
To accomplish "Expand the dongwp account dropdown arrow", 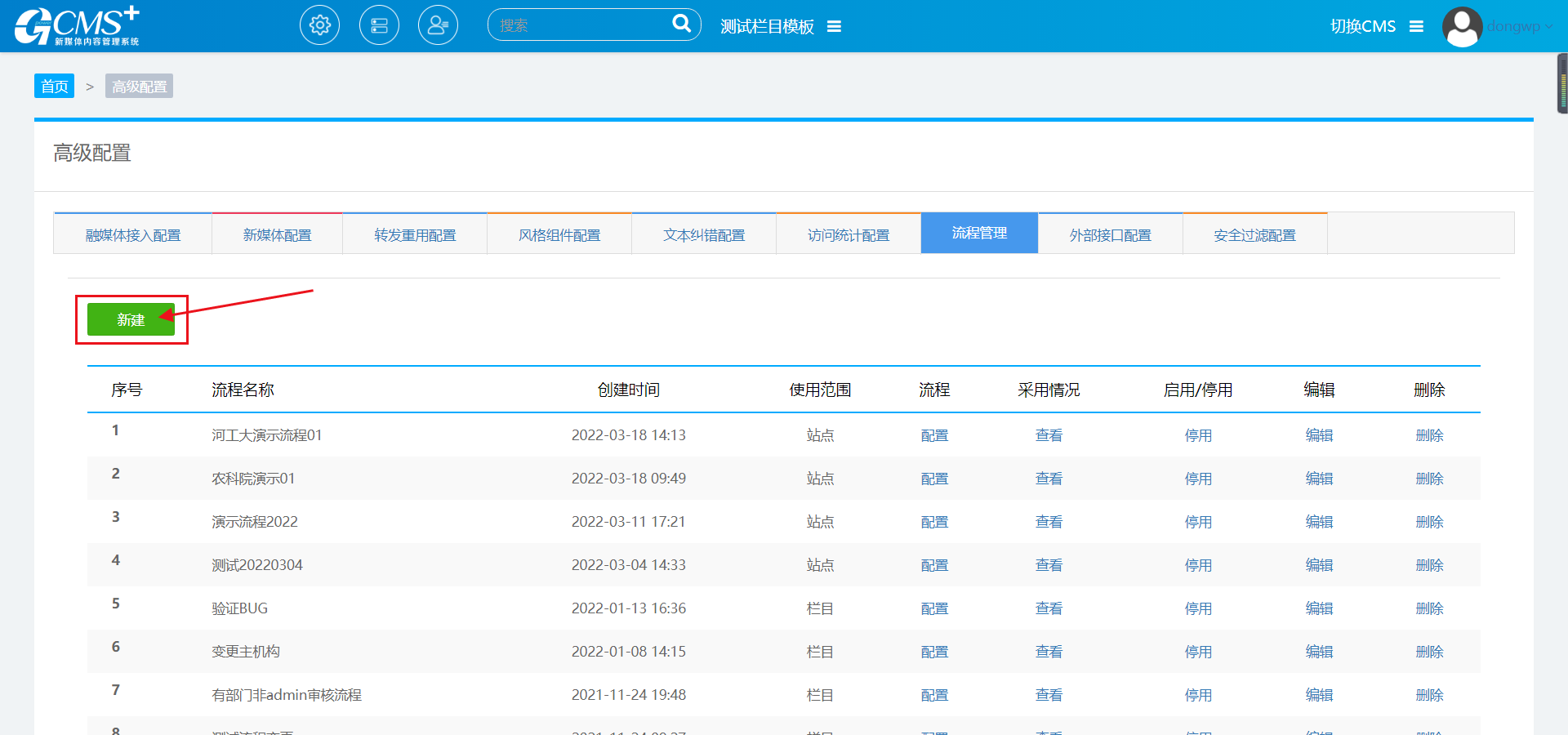I will coord(1549,27).
